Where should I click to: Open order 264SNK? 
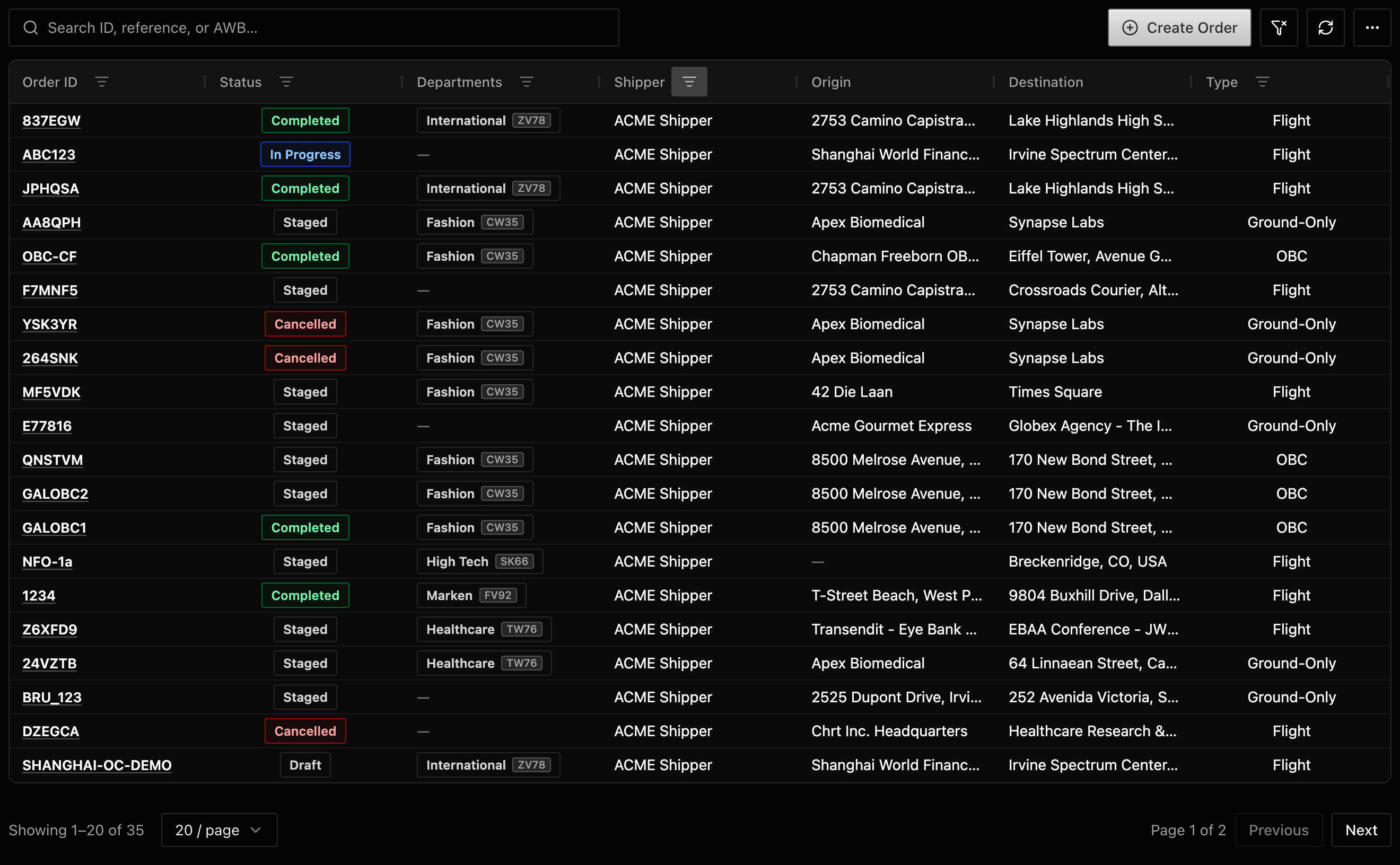pyautogui.click(x=50, y=358)
